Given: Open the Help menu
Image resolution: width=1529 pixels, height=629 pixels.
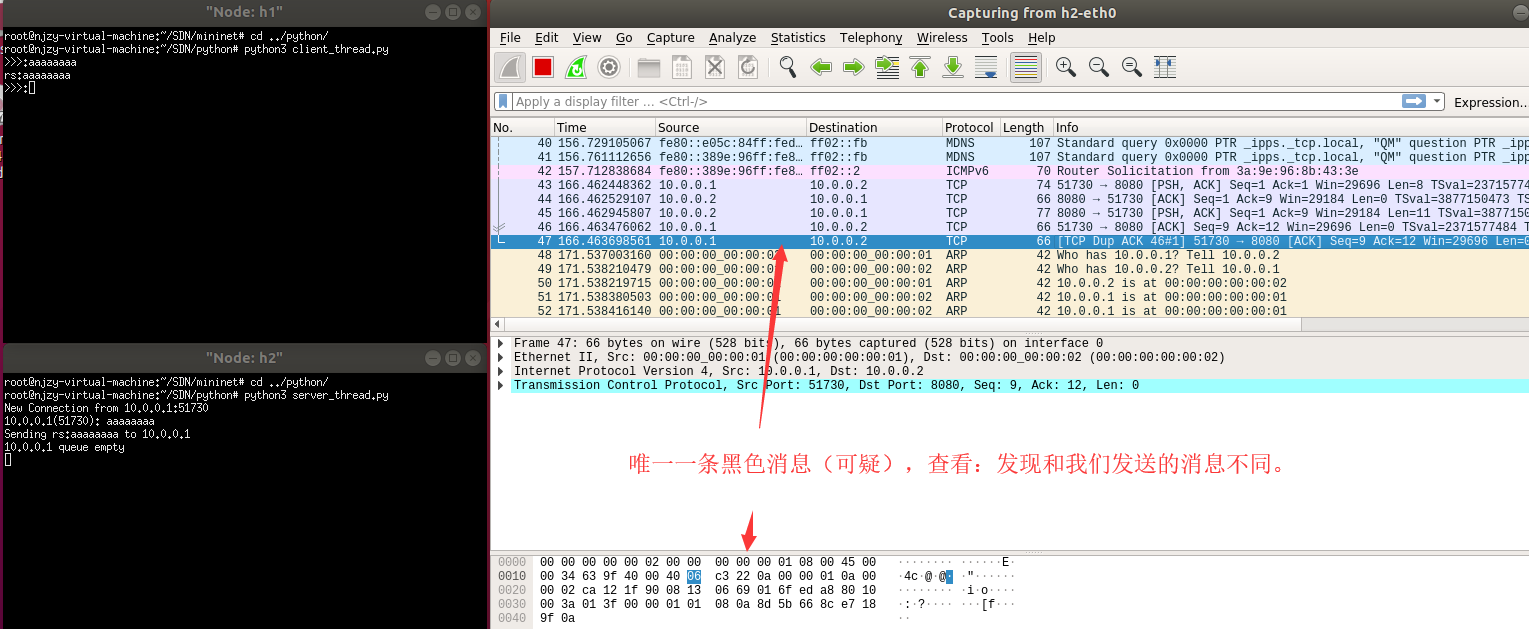Looking at the screenshot, I should click(x=1041, y=38).
